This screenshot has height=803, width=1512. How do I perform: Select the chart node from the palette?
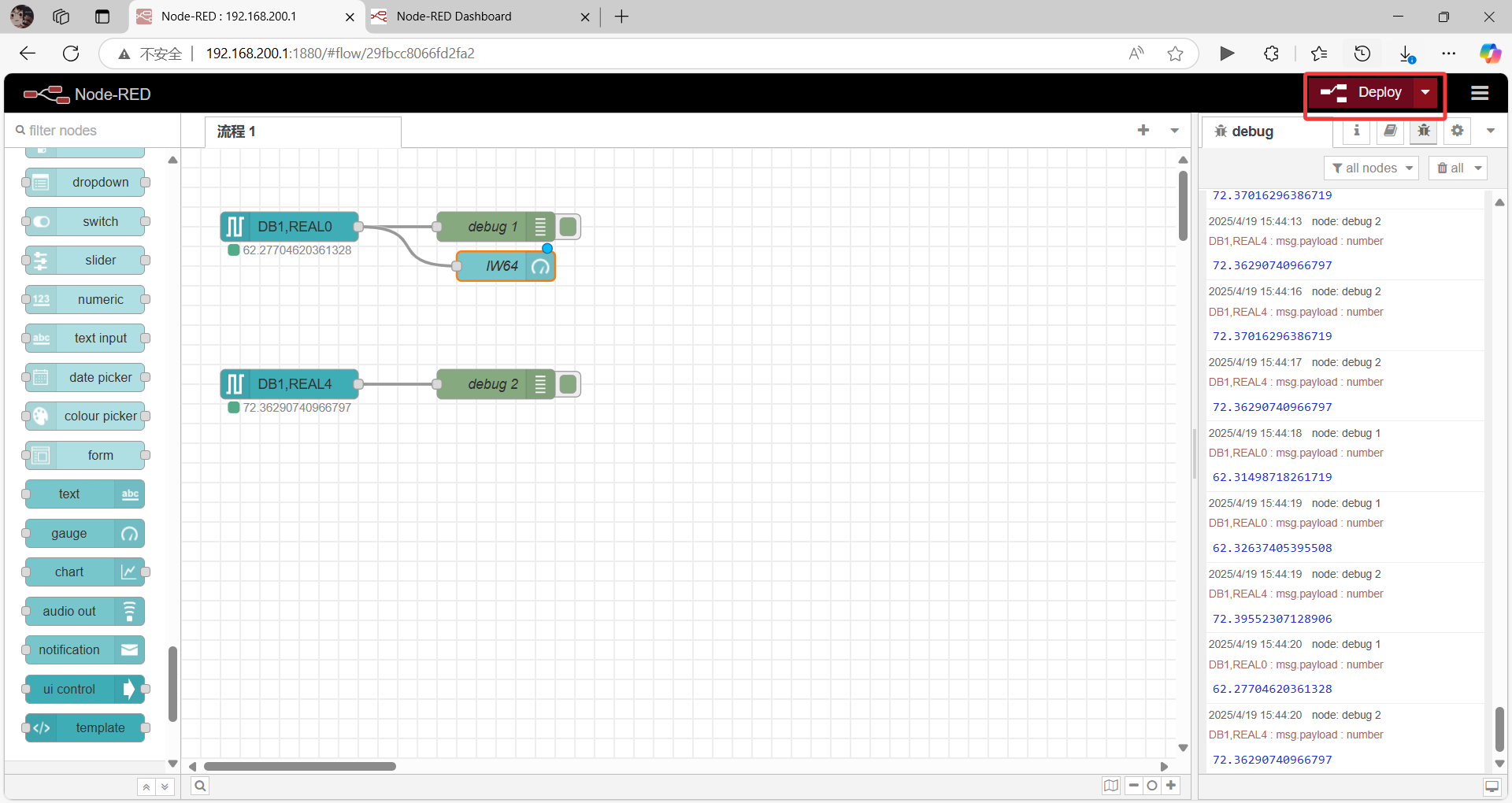click(x=83, y=572)
